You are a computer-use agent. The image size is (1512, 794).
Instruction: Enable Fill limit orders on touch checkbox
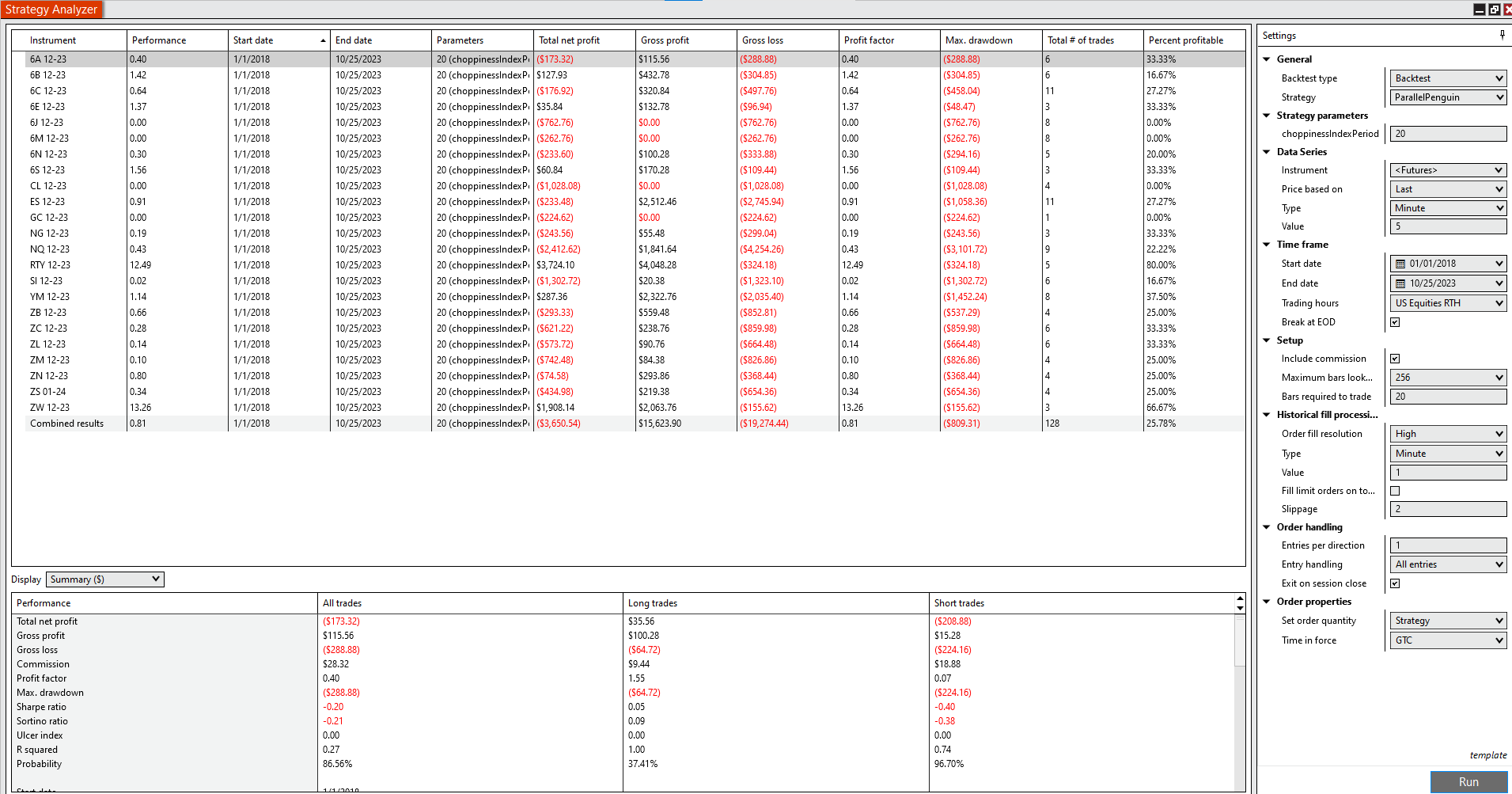[1395, 491]
